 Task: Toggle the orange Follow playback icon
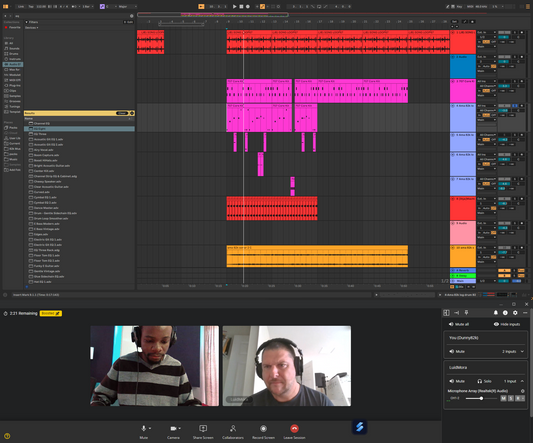click(x=262, y=6)
